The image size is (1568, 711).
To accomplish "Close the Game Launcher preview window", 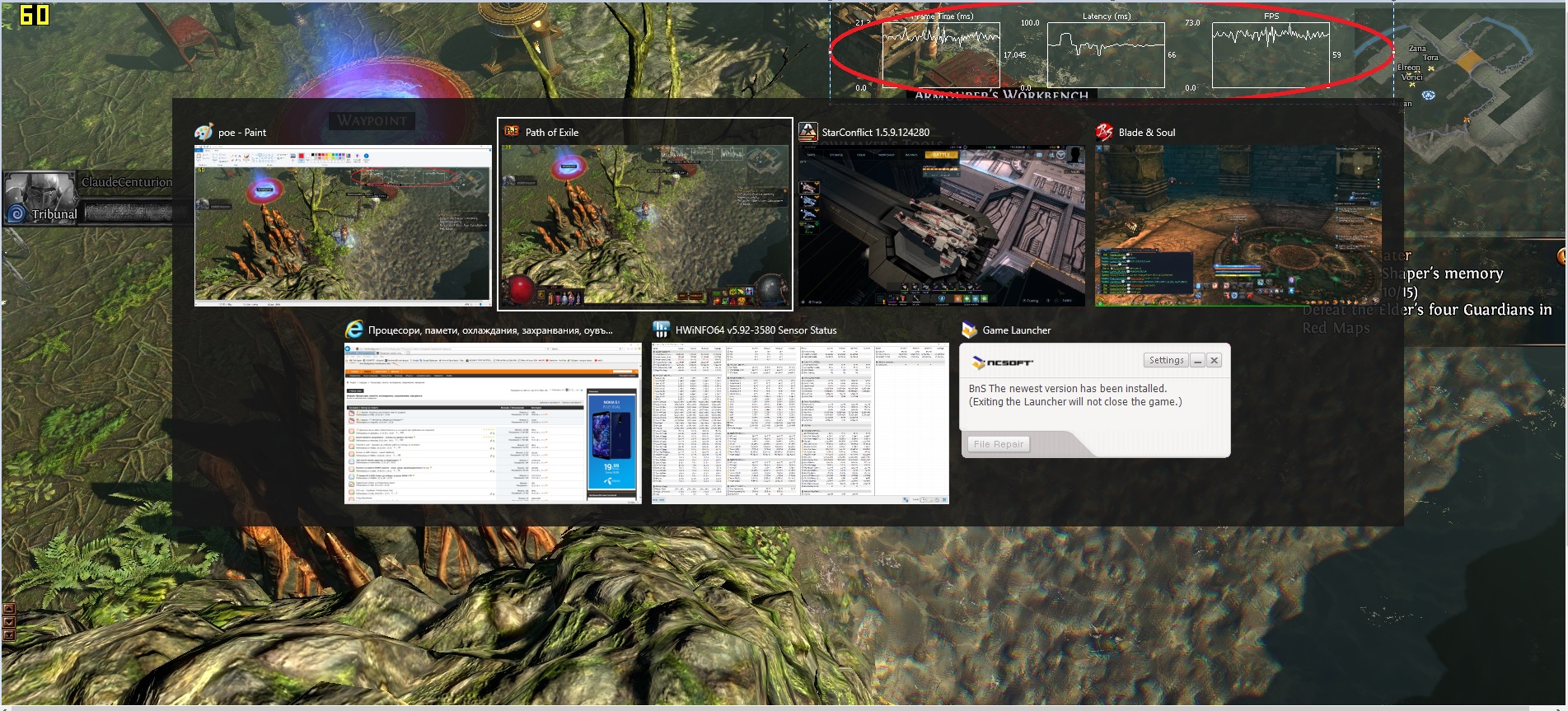I will 1214,360.
